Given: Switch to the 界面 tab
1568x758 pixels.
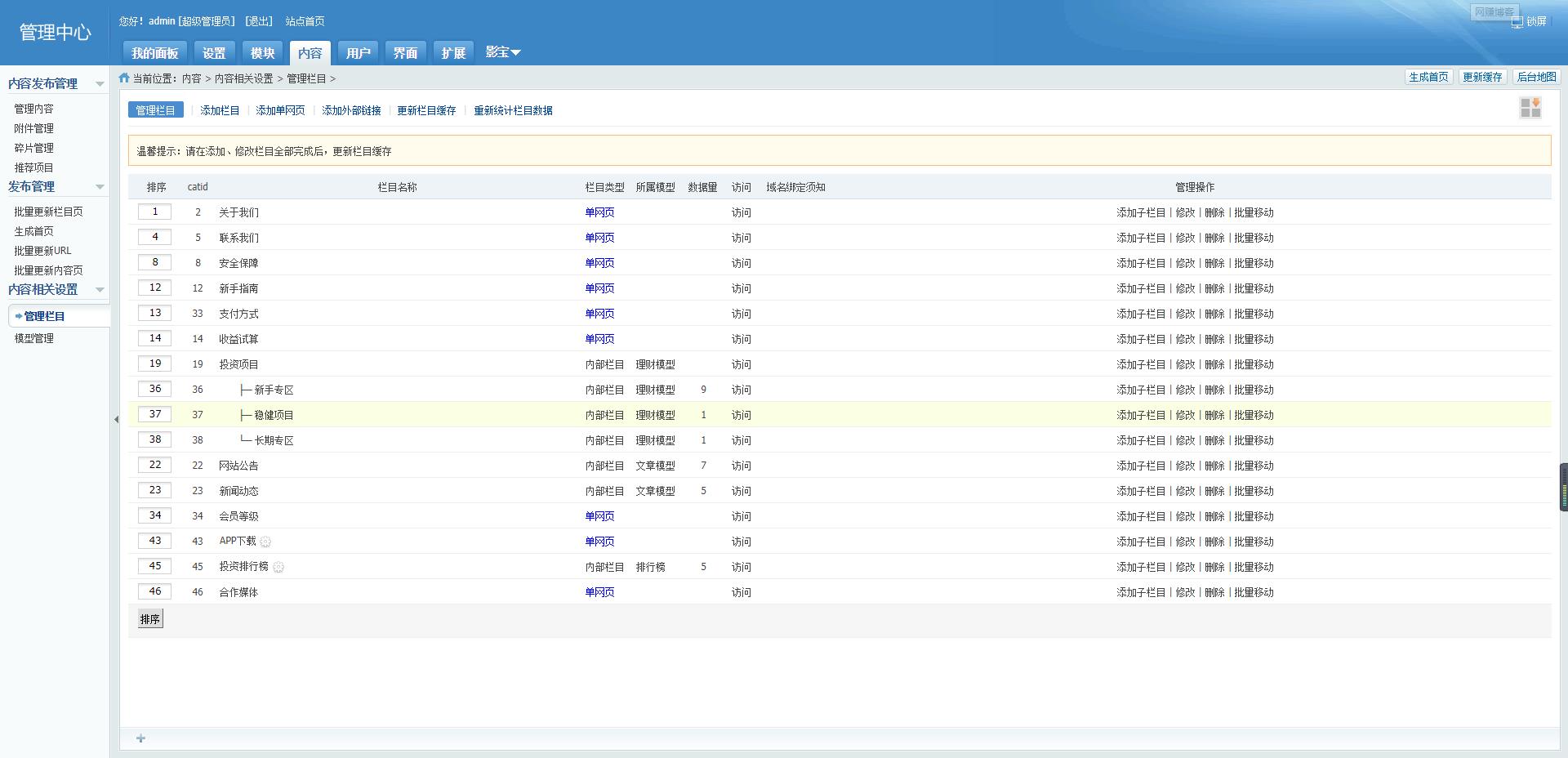Looking at the screenshot, I should (405, 53).
